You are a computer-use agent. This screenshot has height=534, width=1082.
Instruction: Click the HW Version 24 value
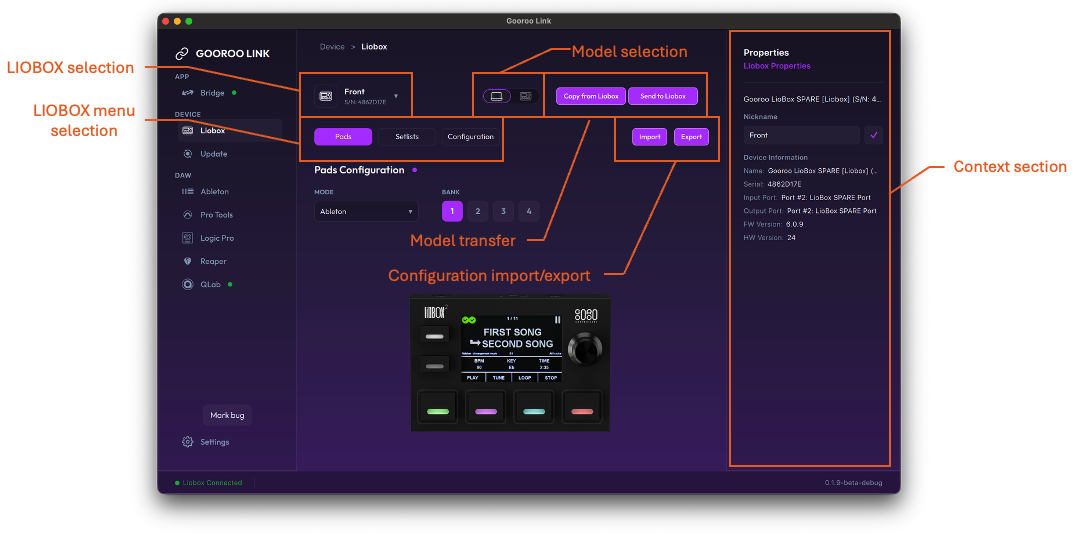[791, 237]
